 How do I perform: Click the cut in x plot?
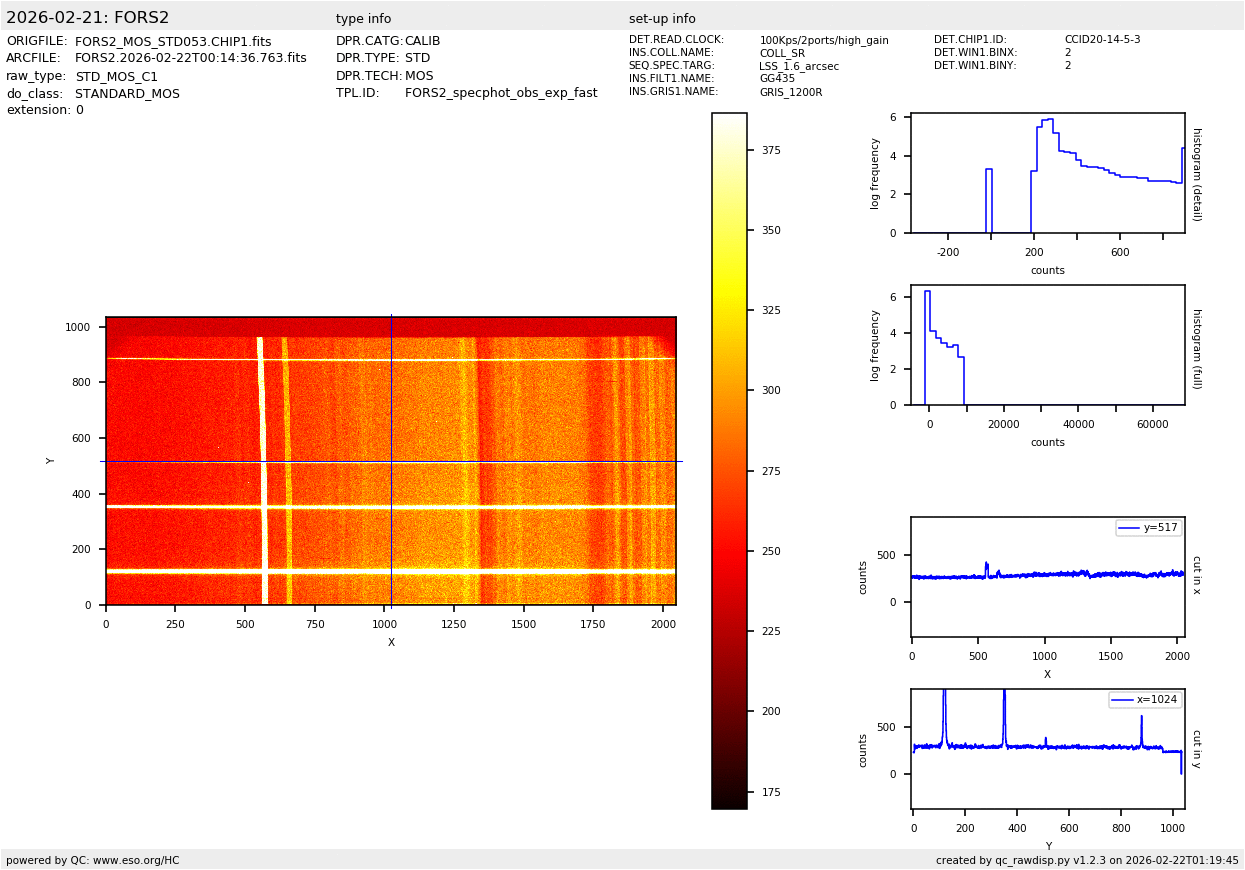click(x=1047, y=577)
